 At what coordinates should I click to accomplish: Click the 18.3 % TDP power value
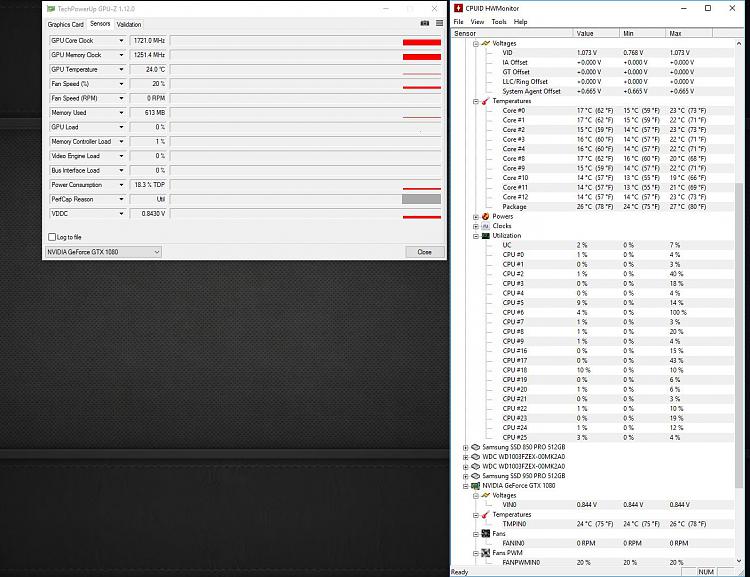(149, 185)
